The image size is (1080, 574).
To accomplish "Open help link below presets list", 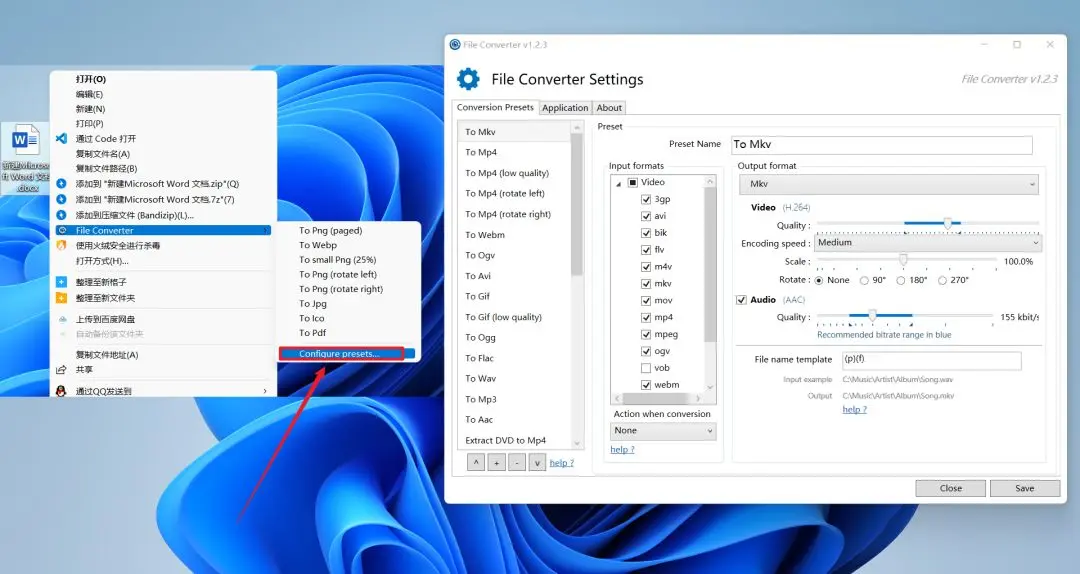I will [x=561, y=463].
